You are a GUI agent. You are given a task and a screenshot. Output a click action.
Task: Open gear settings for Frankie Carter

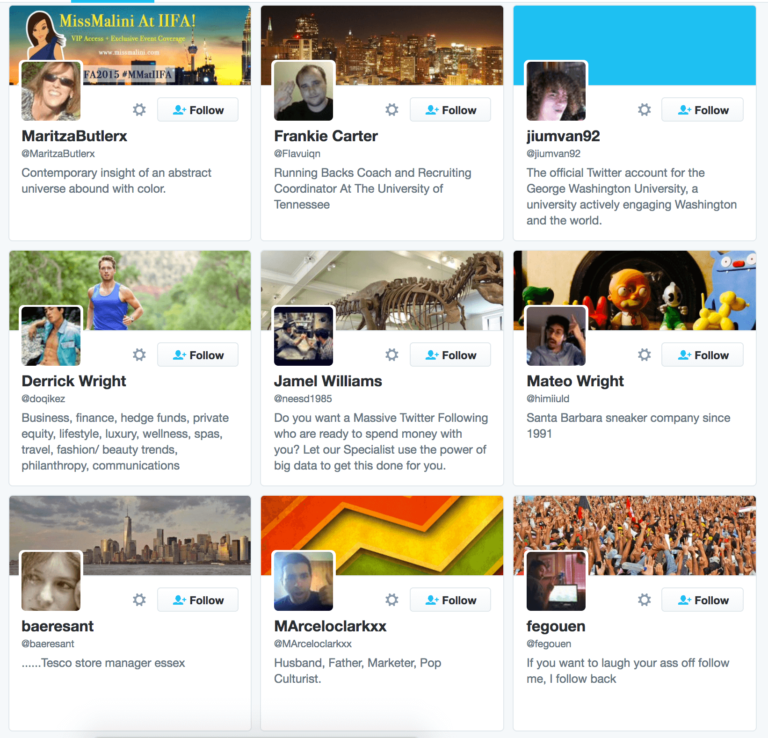coord(391,110)
